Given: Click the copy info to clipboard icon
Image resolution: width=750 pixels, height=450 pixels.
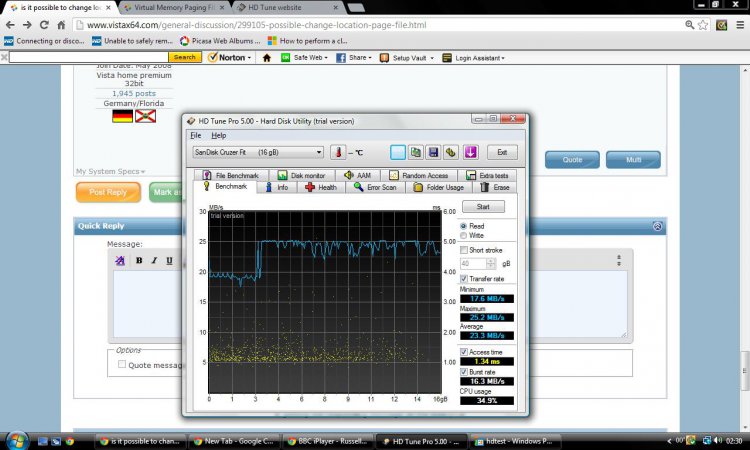Looking at the screenshot, I should (x=398, y=153).
